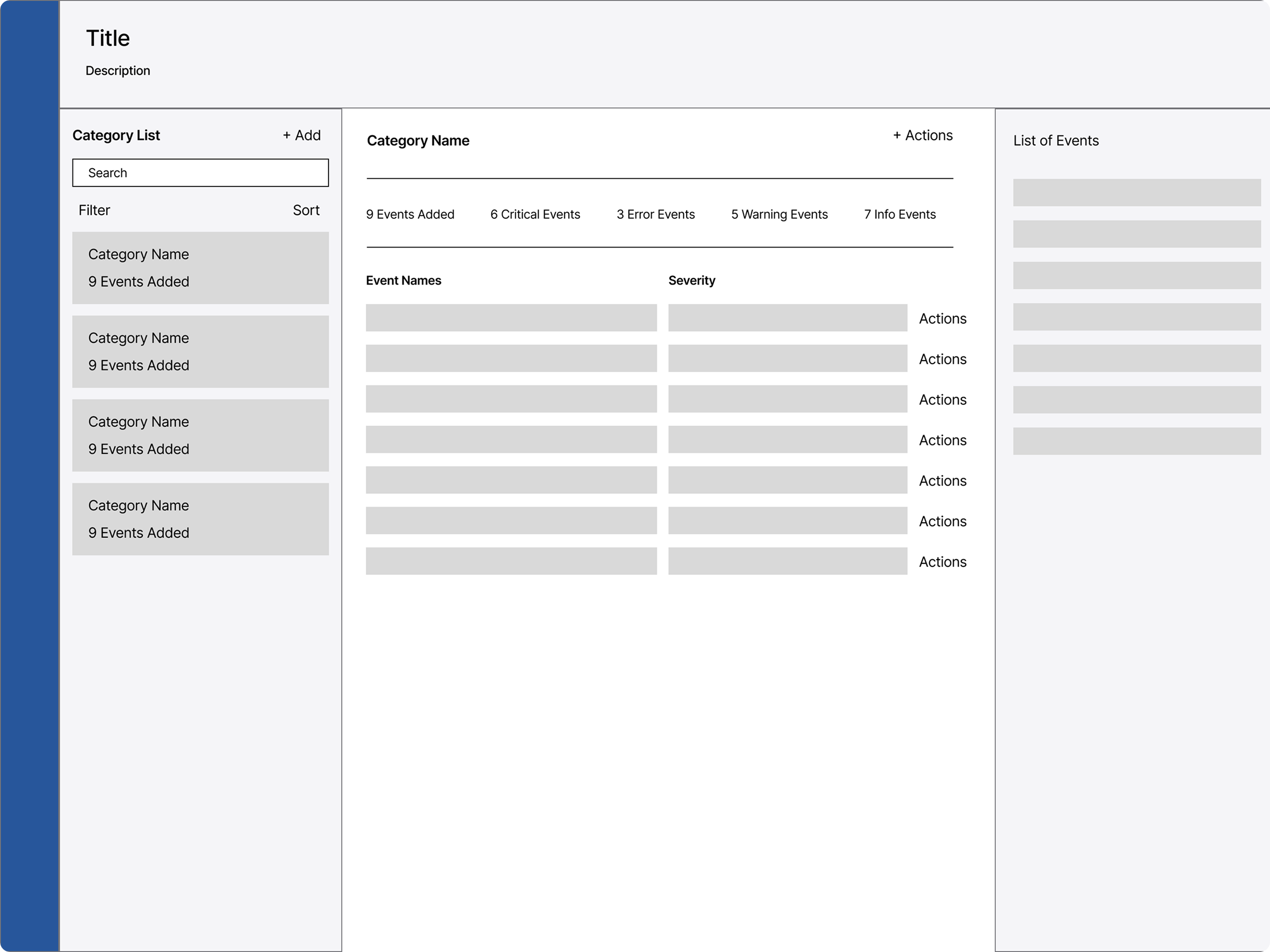Viewport: 1270px width, 952px height.
Task: Click the Event Names column header
Action: [x=404, y=281]
